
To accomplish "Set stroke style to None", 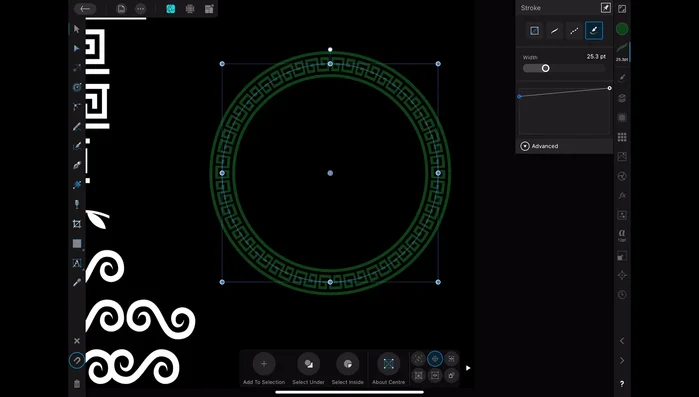I will [534, 31].
